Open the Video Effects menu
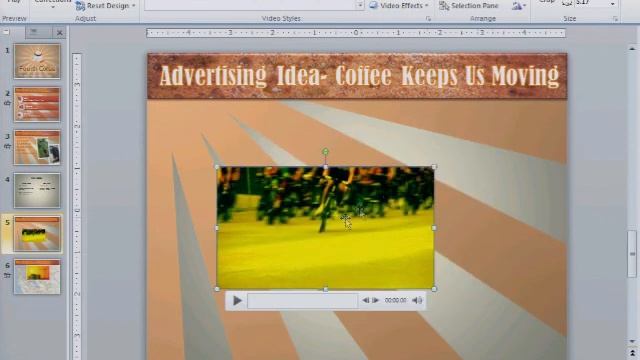This screenshot has height=360, width=640. tap(399, 6)
